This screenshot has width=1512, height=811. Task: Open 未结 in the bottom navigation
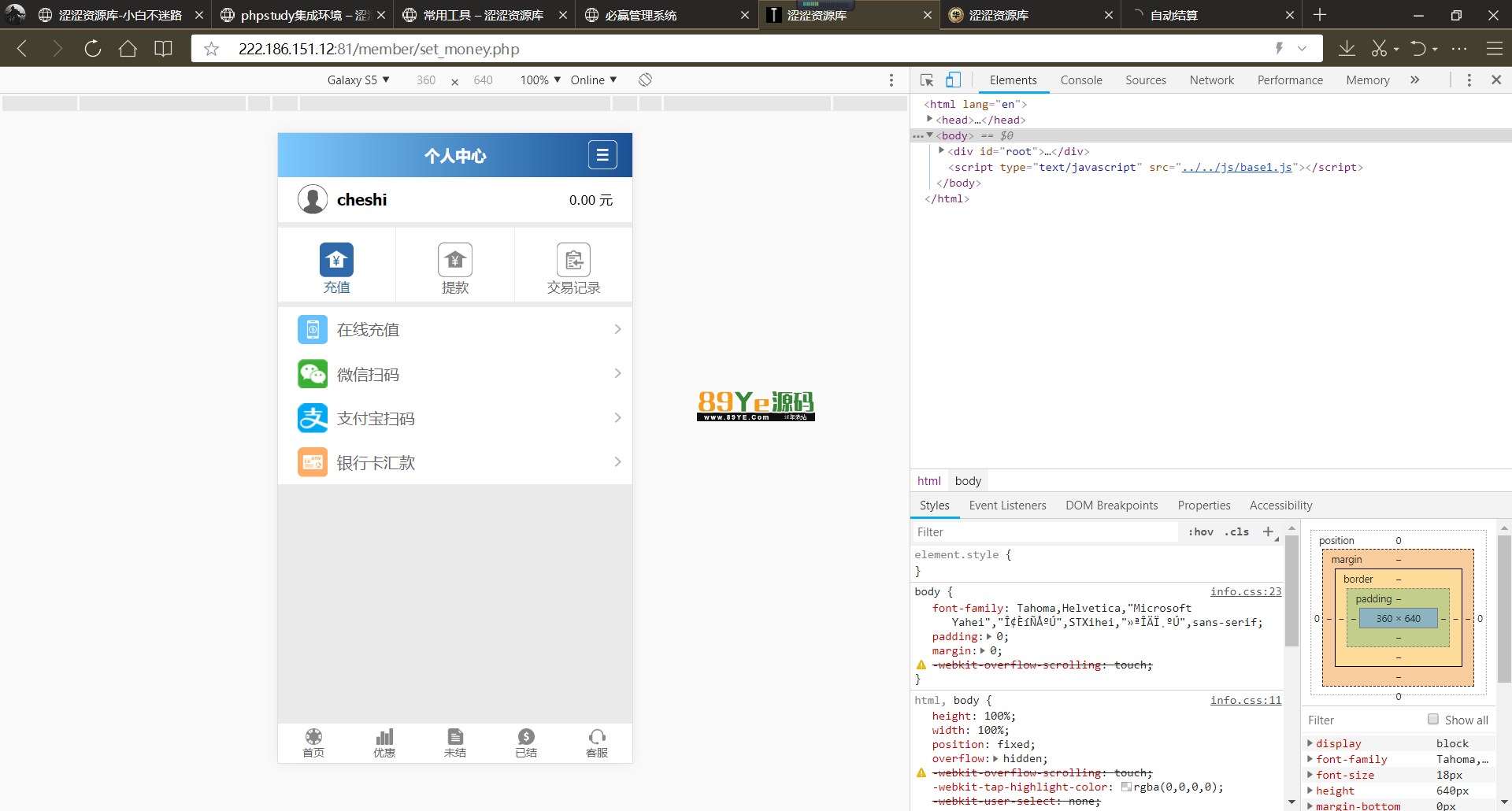455,742
